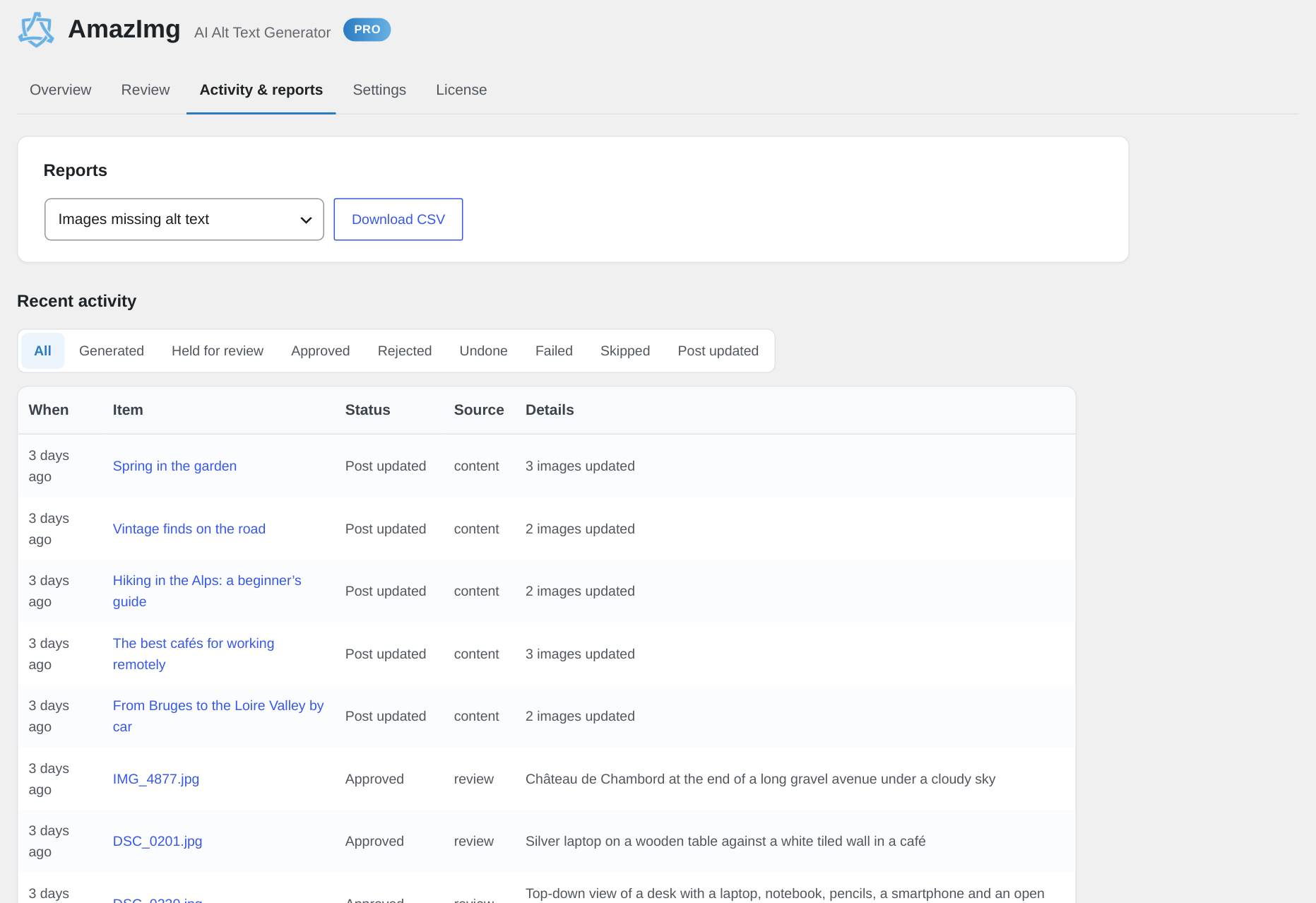Show only Approved activity
Viewport: 1316px width, 903px height.
(321, 350)
